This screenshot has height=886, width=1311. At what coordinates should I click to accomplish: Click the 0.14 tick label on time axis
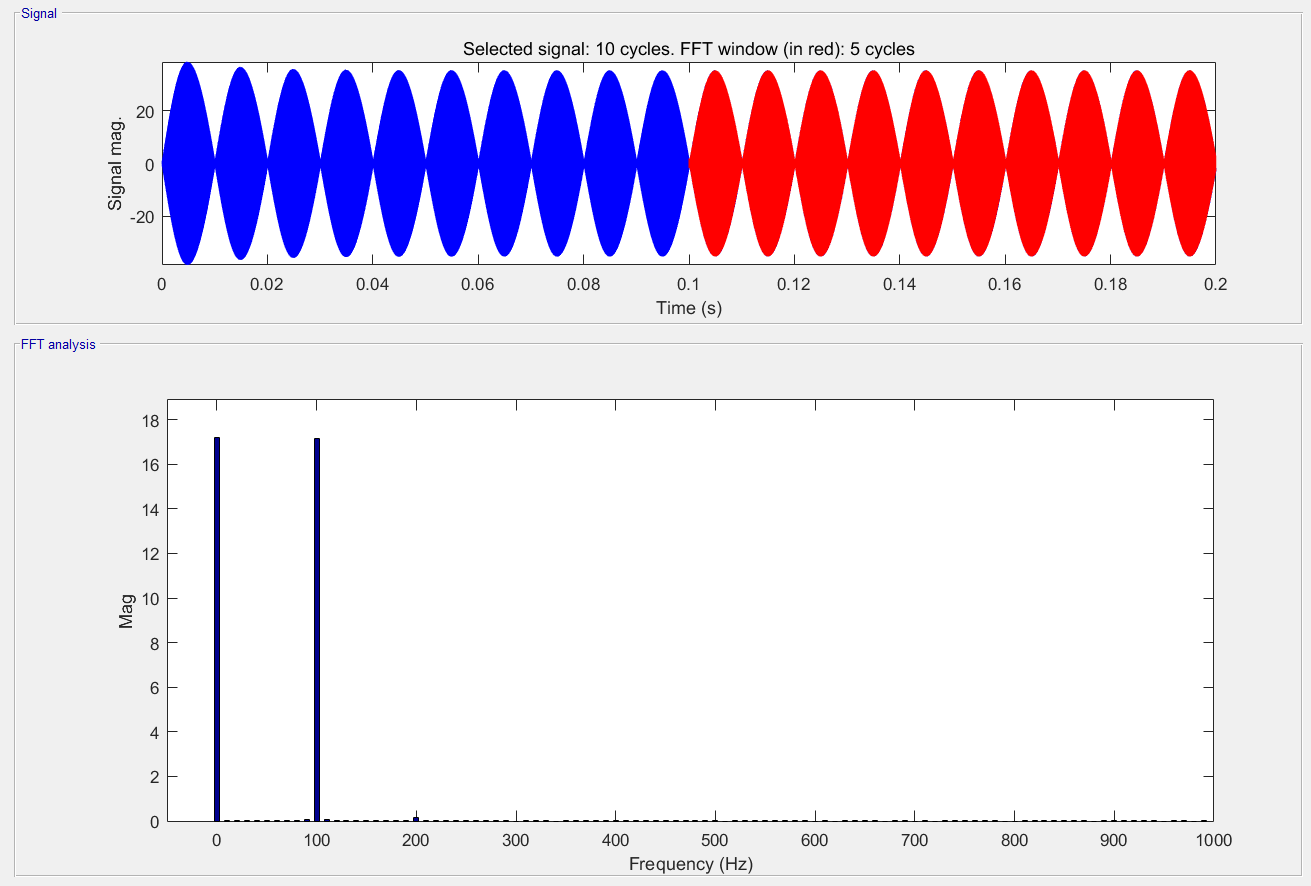(x=899, y=284)
